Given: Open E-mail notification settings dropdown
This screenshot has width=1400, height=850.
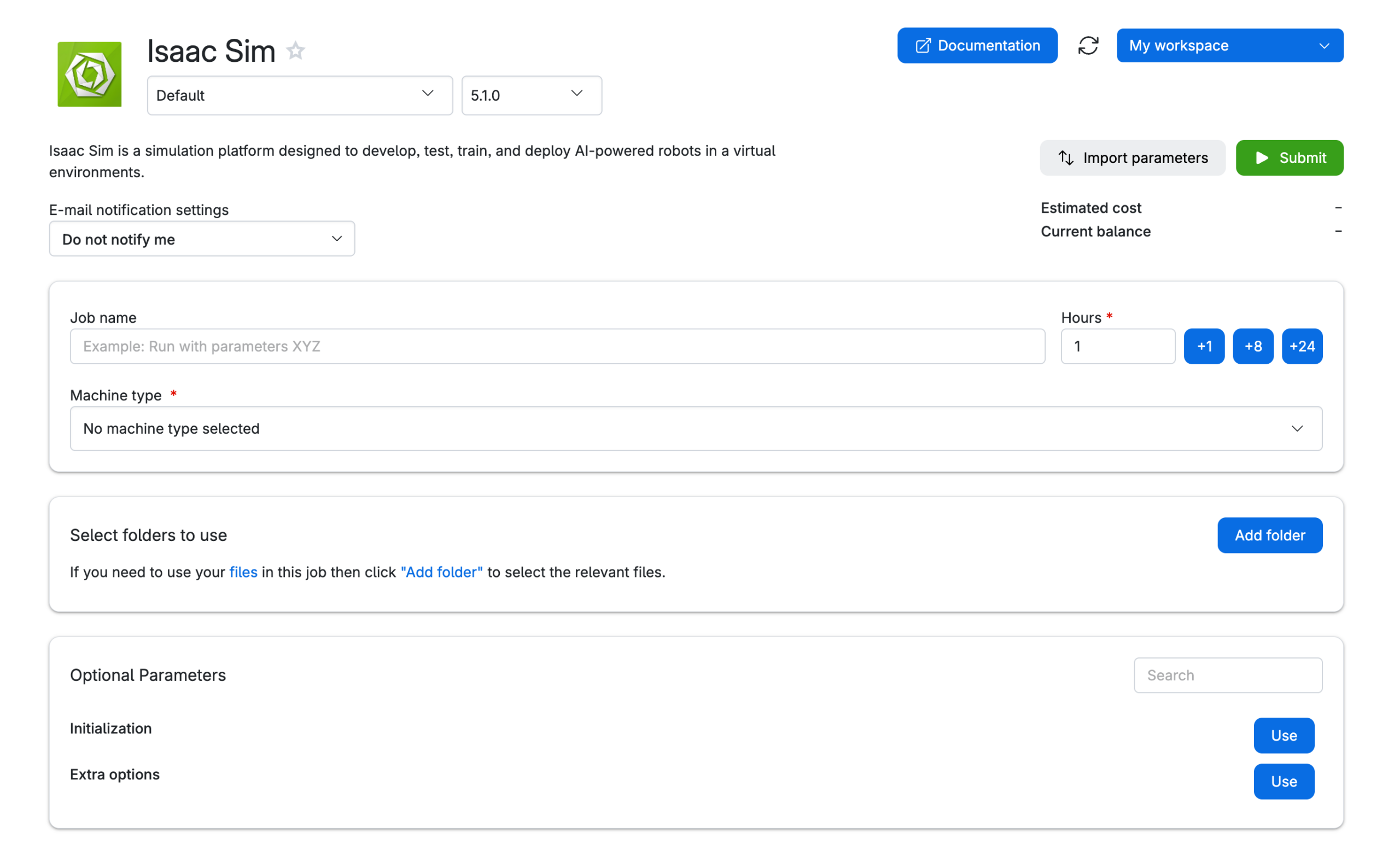Looking at the screenshot, I should [202, 238].
